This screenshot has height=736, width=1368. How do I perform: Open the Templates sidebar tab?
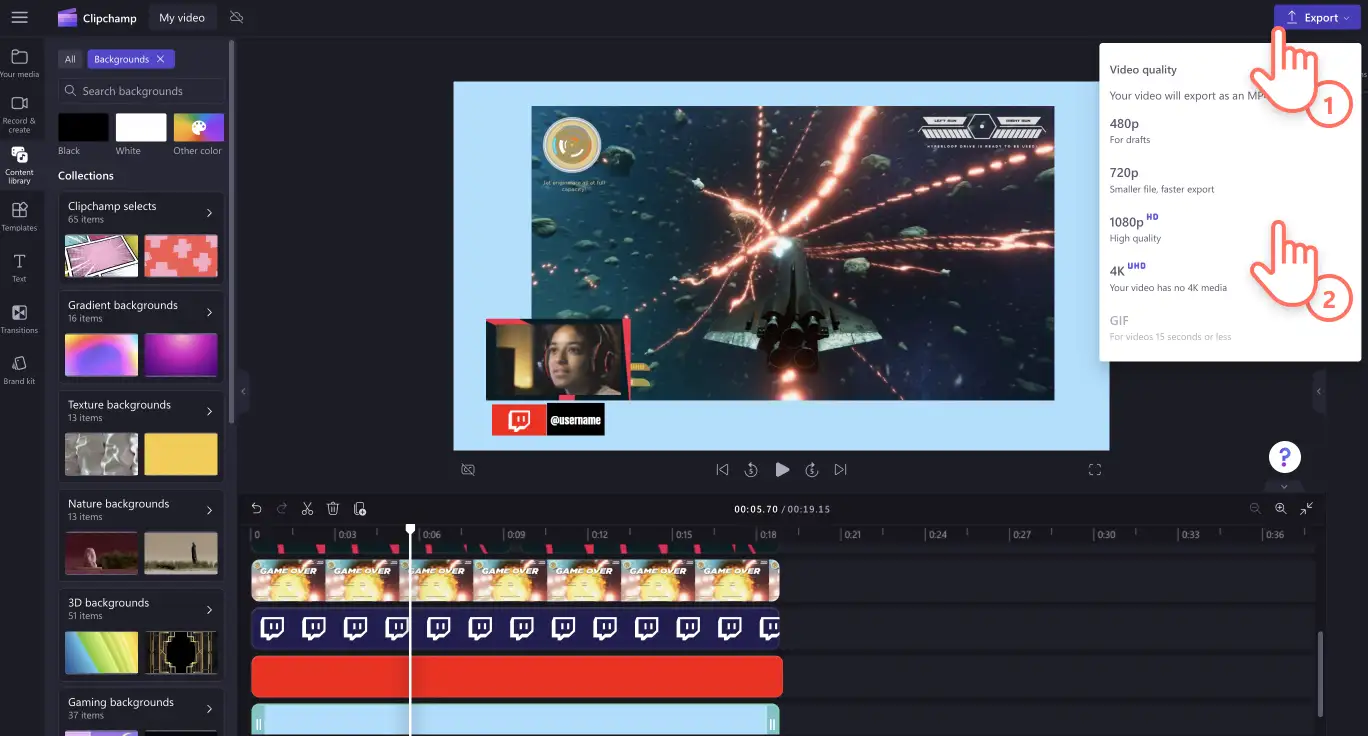click(19, 216)
